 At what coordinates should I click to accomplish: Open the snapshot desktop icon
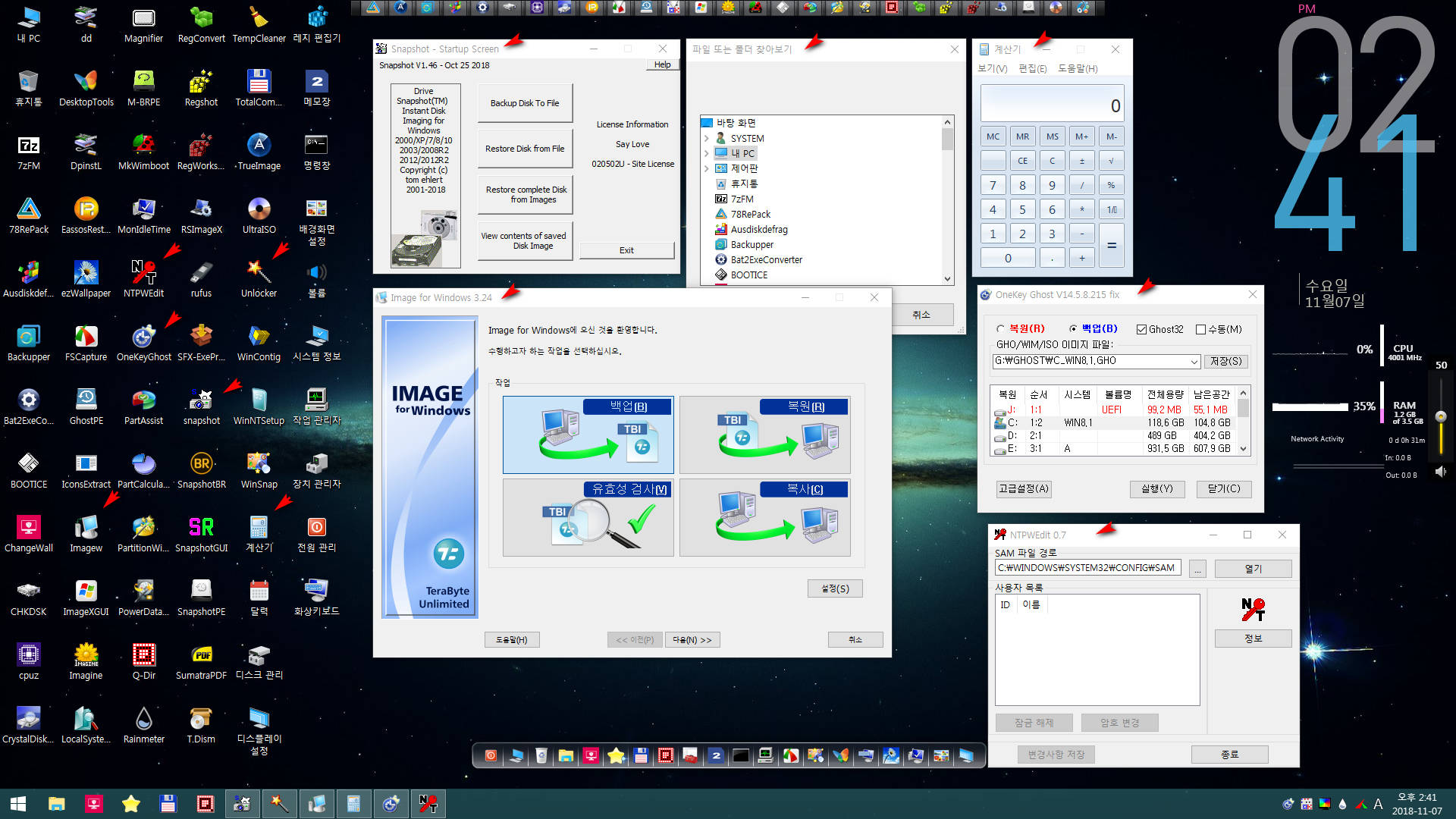pos(201,406)
